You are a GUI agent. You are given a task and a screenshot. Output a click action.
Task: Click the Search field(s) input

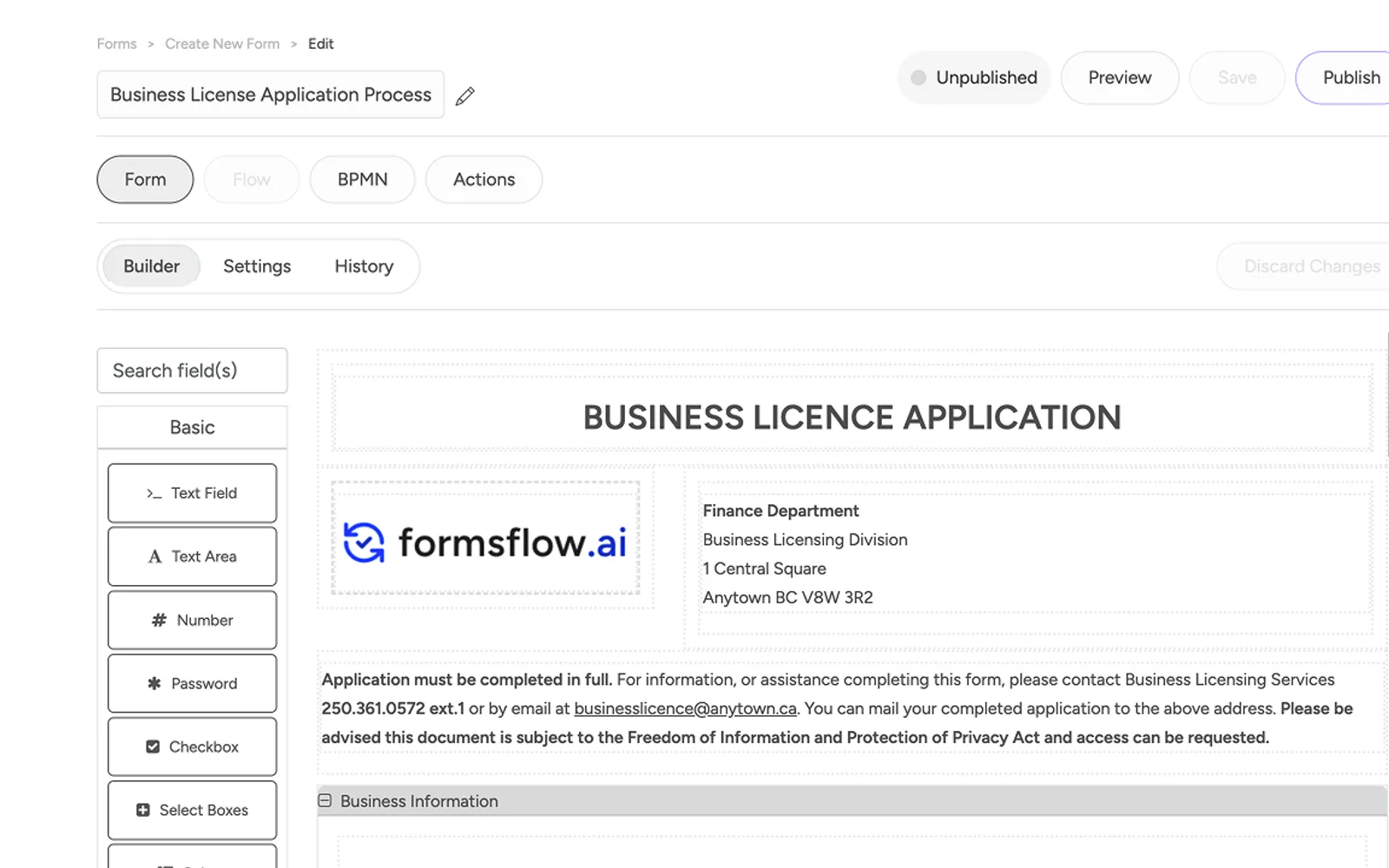[x=192, y=371]
